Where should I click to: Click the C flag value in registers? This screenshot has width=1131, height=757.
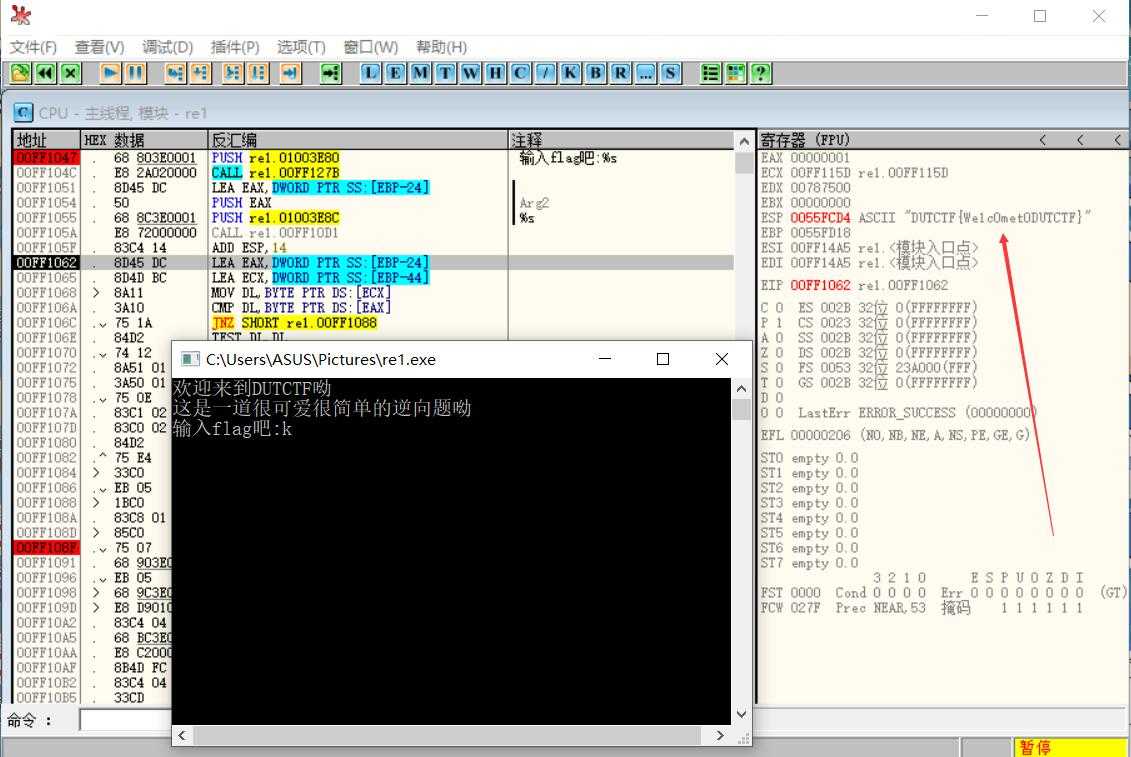pos(779,307)
